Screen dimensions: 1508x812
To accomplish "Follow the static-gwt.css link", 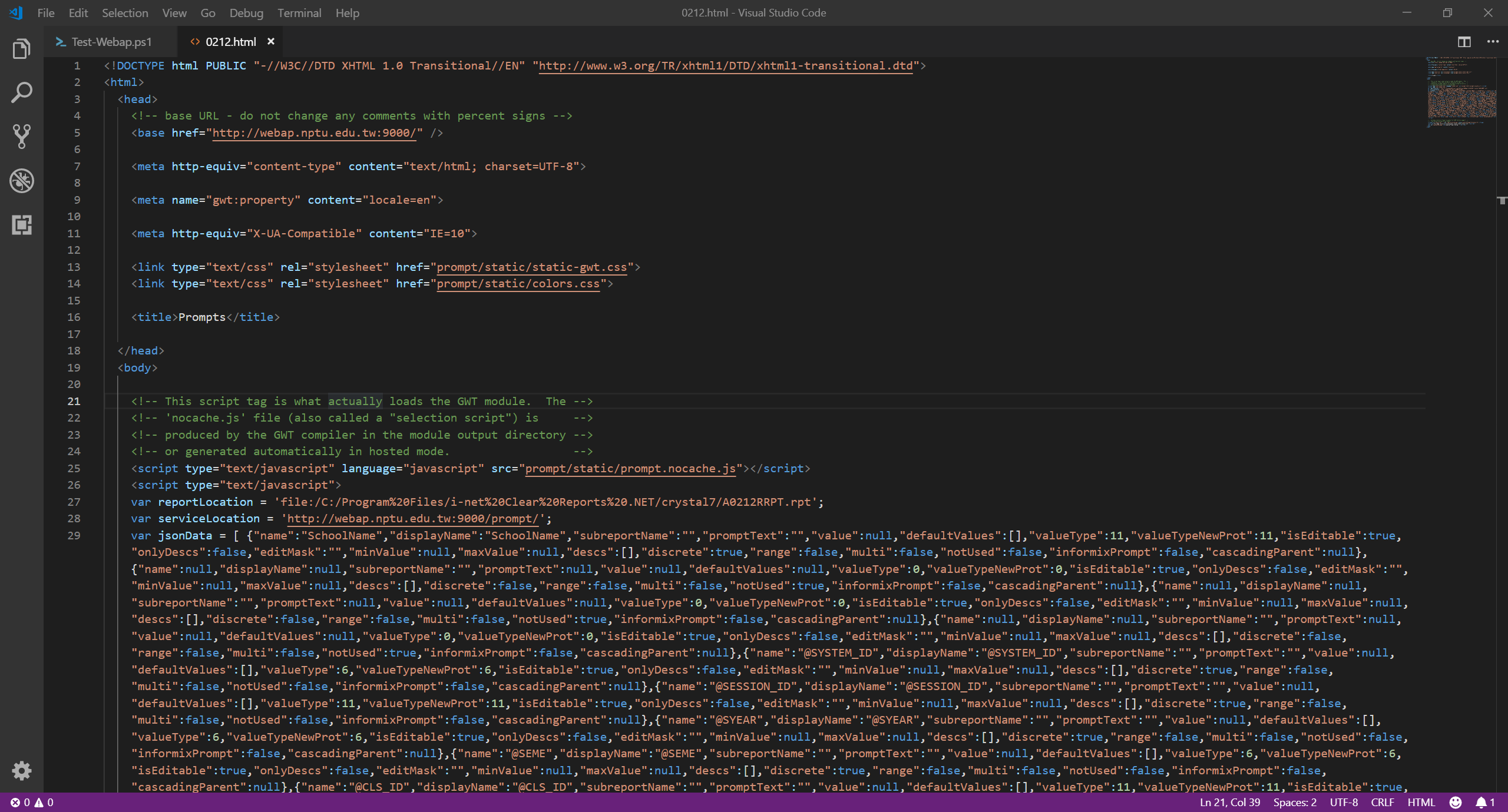I will tap(532, 267).
